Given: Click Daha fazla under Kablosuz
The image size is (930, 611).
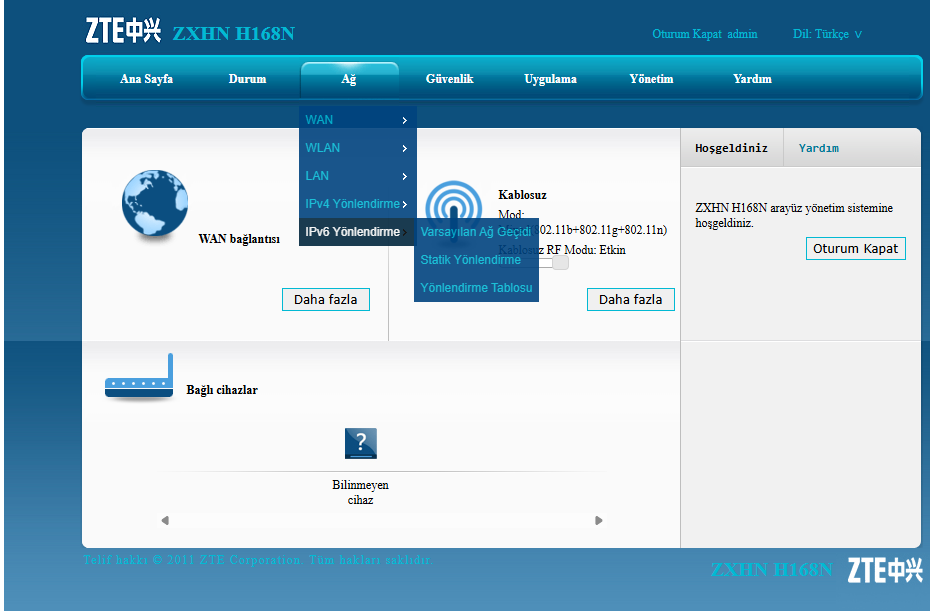Looking at the screenshot, I should 630,300.
